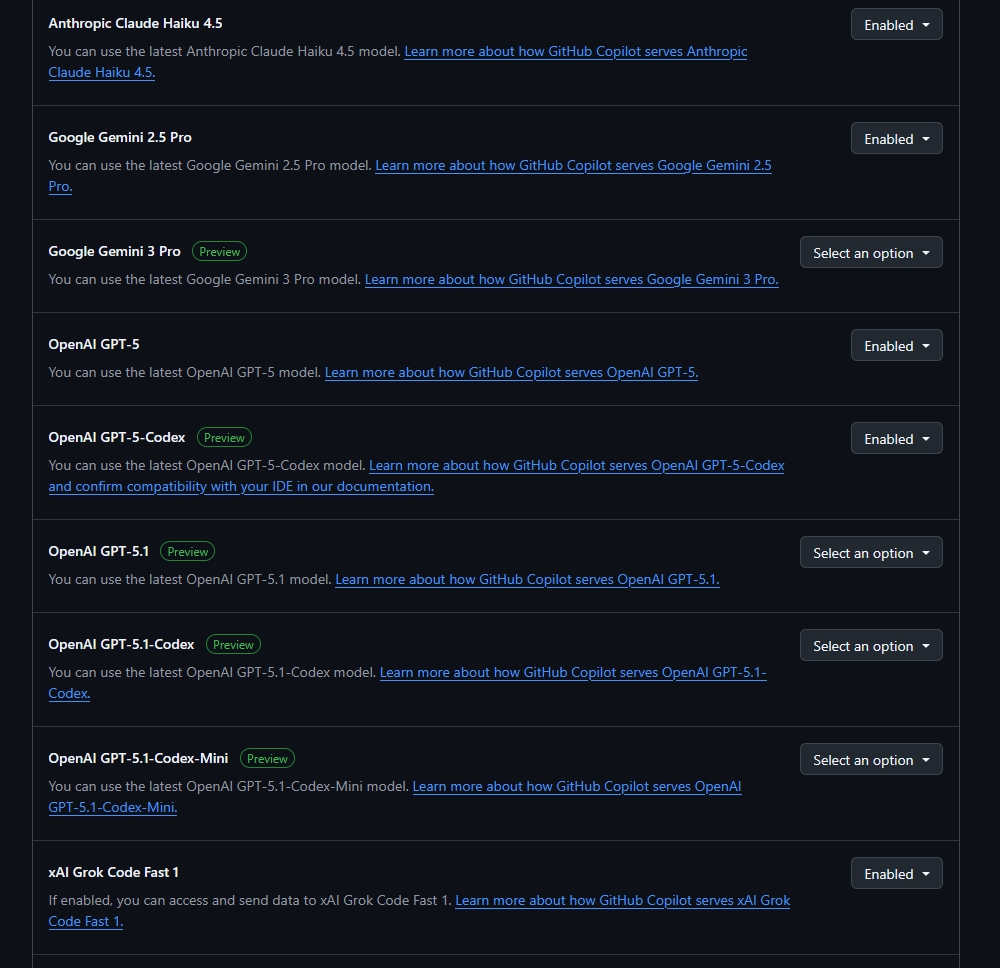The image size is (1000, 968).
Task: Open the Gemini 2.5 Pro Enabled dropdown
Action: point(896,139)
